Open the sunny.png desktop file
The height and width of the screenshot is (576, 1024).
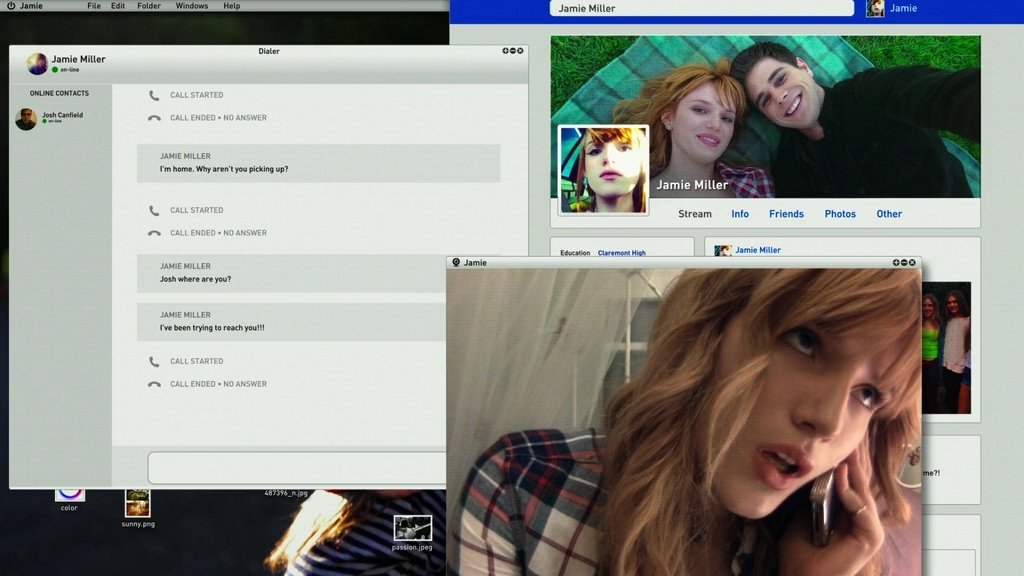[138, 503]
